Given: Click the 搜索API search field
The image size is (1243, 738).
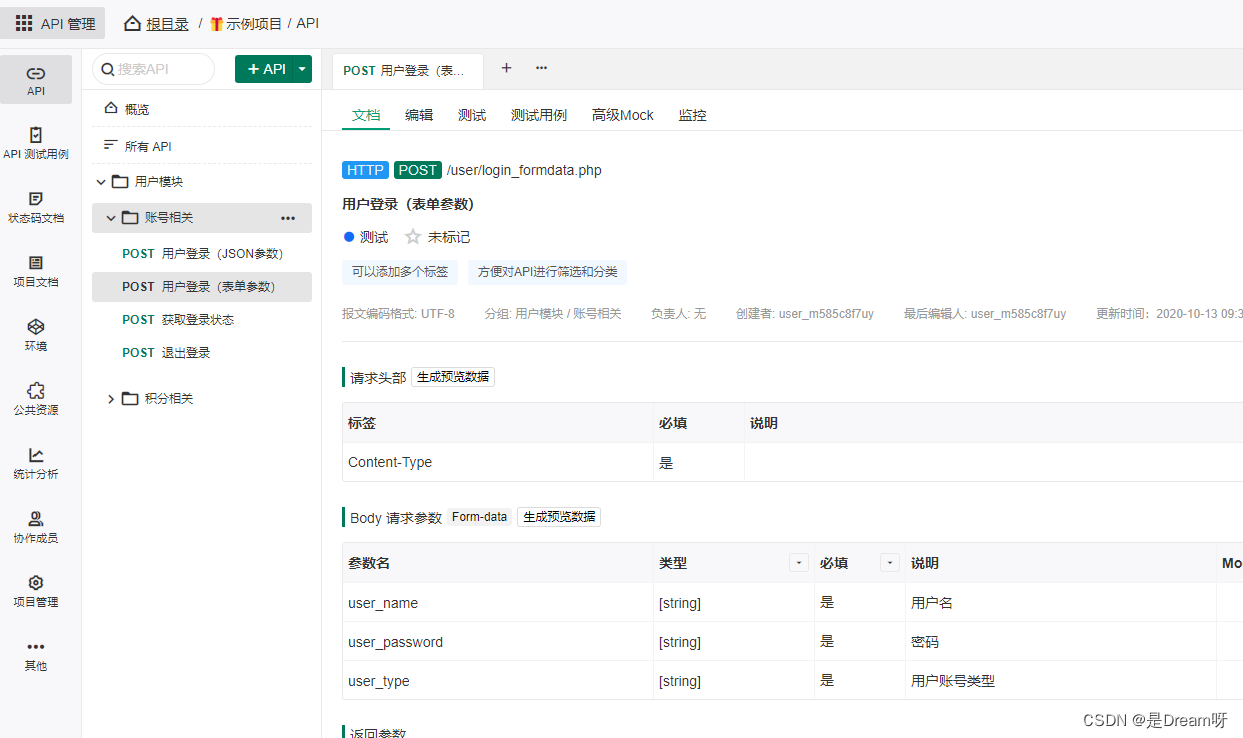Looking at the screenshot, I should tap(155, 69).
